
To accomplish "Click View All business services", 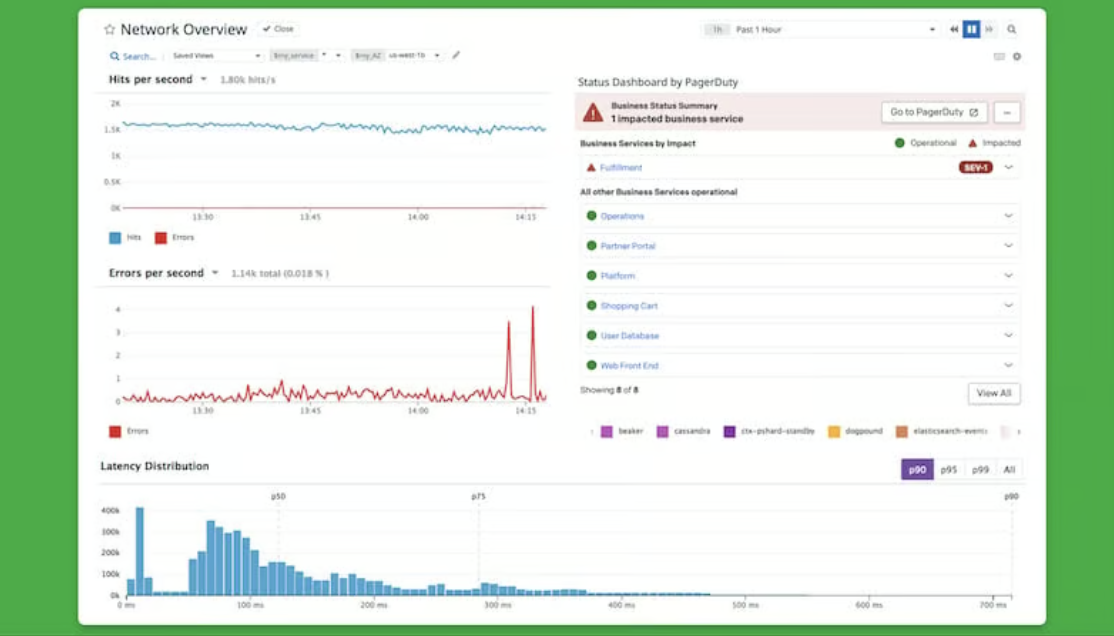I will tap(993, 393).
